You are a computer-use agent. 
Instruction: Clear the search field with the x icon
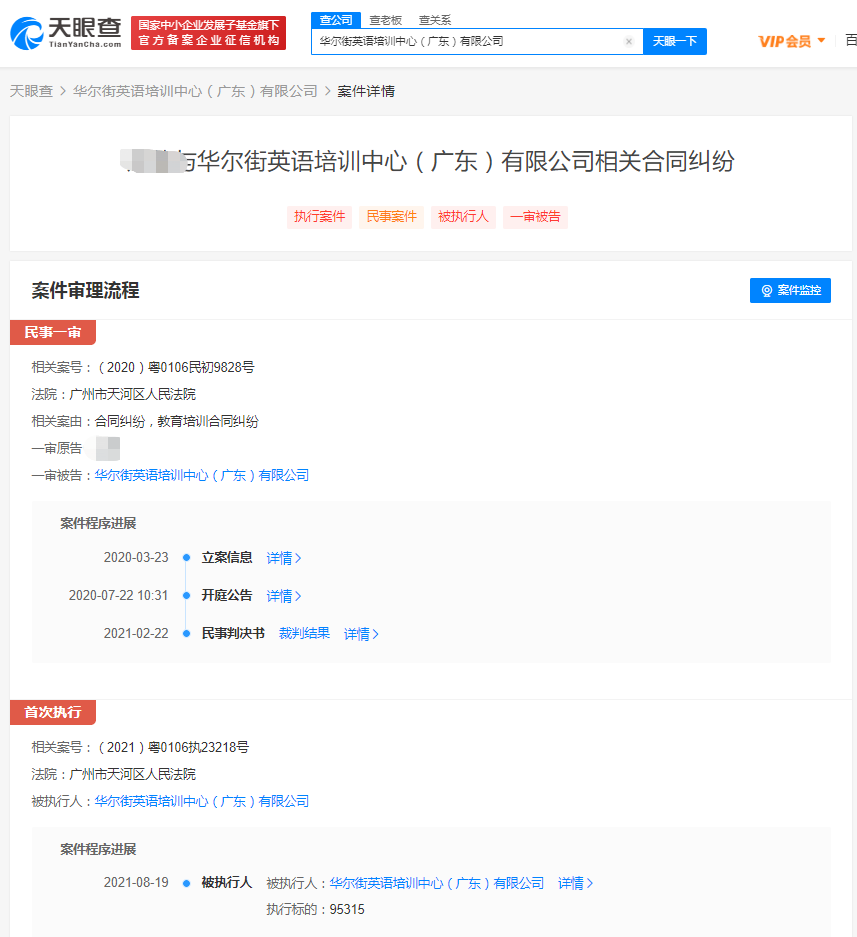629,41
